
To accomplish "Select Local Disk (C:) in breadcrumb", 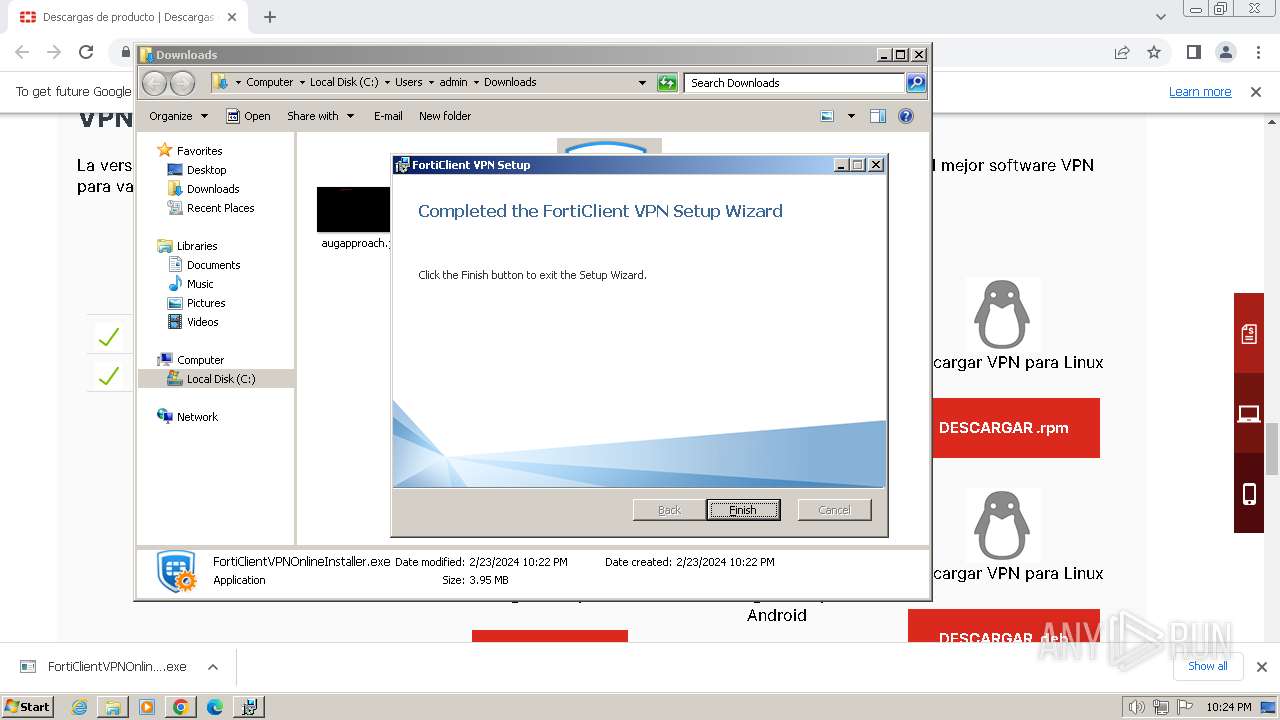I will click(344, 82).
